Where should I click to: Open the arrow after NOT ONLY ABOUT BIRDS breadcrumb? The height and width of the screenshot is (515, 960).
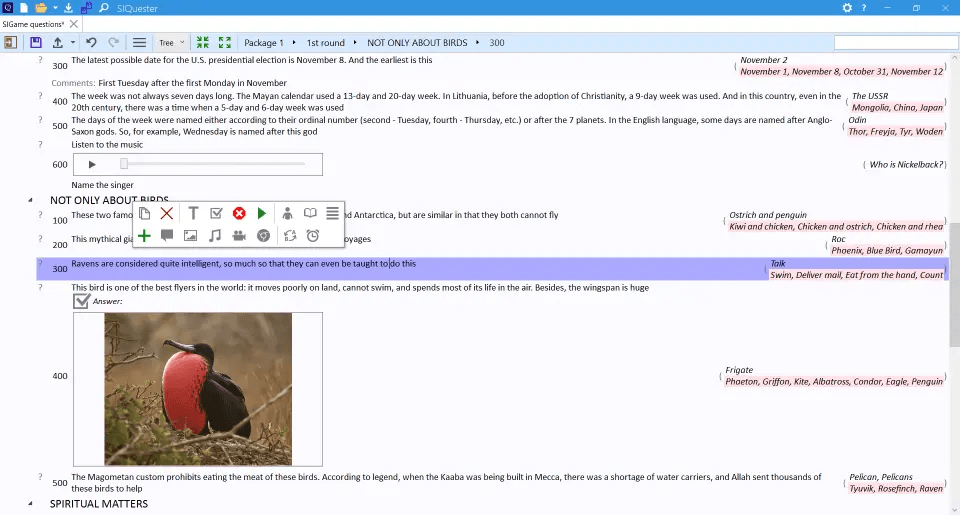(477, 42)
